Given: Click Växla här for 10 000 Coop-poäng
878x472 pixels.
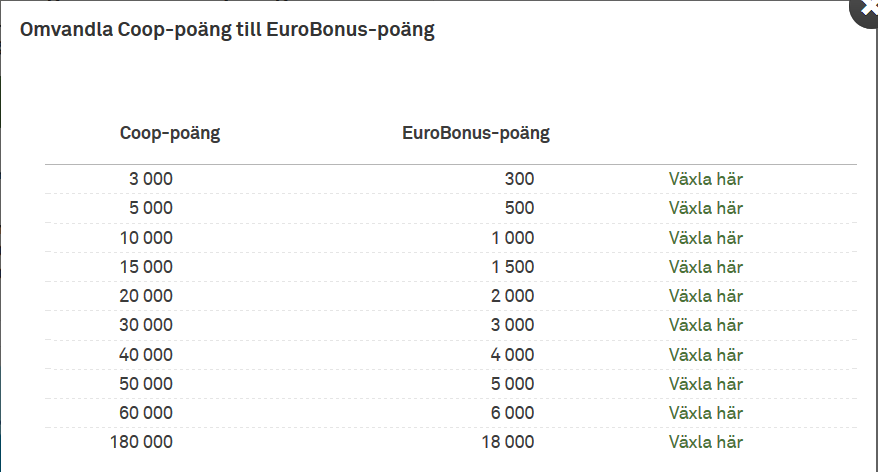Looking at the screenshot, I should click(705, 238).
